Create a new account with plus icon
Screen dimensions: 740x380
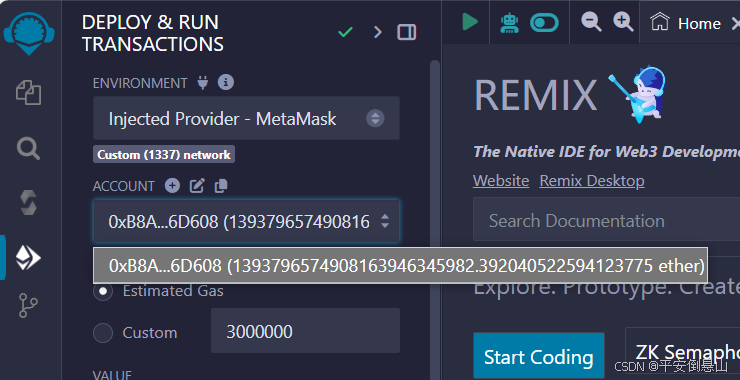tap(172, 186)
